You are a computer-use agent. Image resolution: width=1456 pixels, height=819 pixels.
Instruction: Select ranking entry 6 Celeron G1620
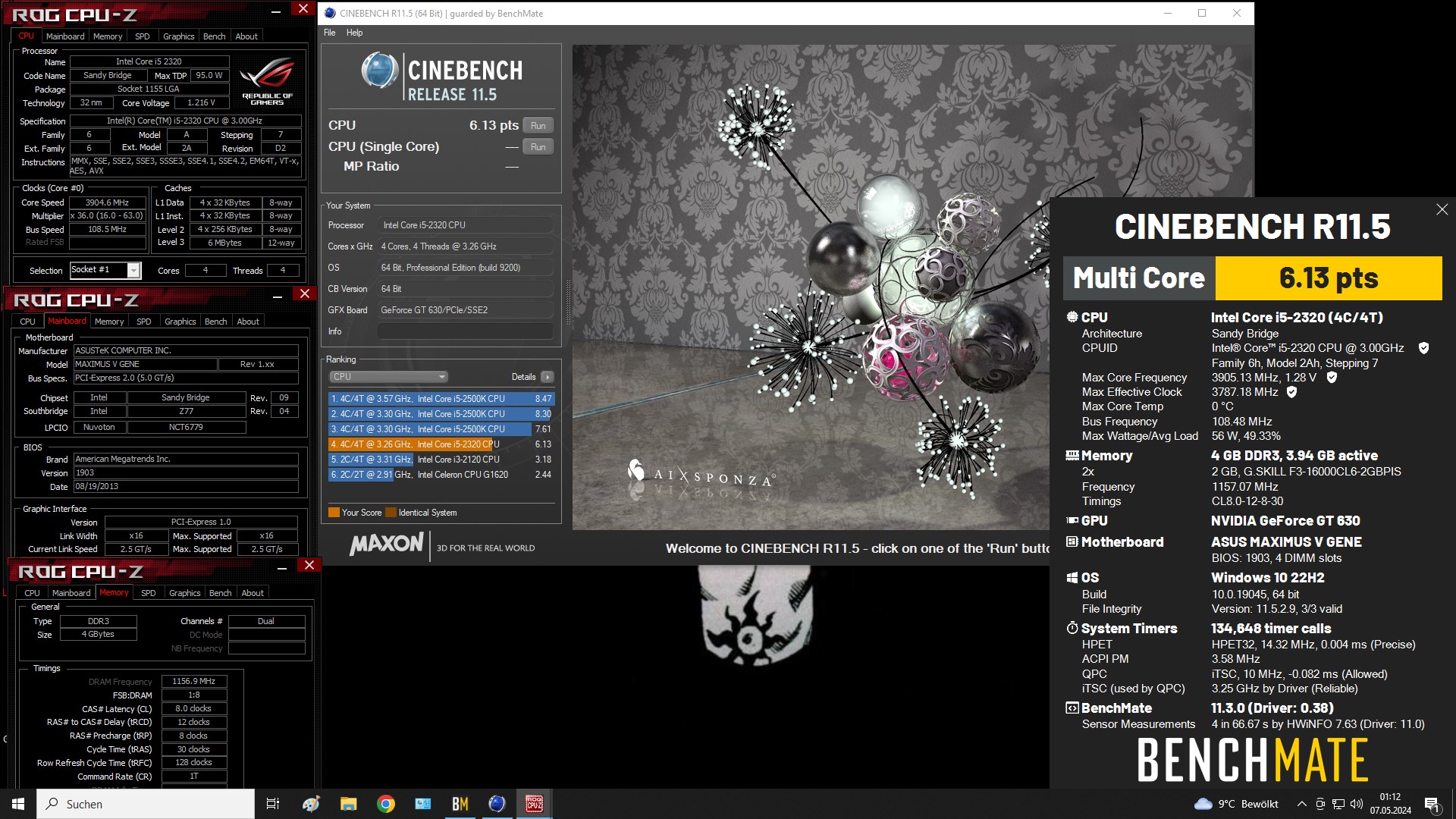tap(441, 475)
